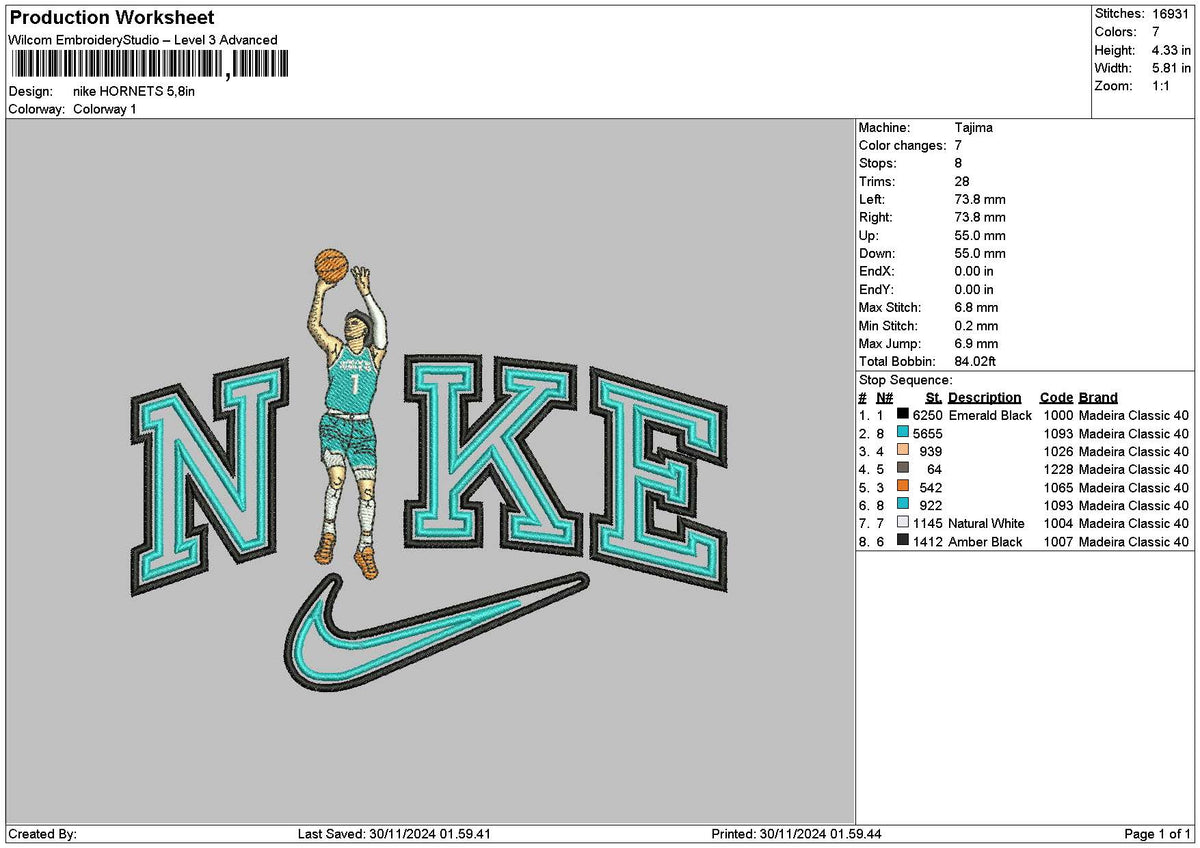Click the swoosh logo in the design preview
Viewport: 1200px width, 848px height.
[435, 631]
